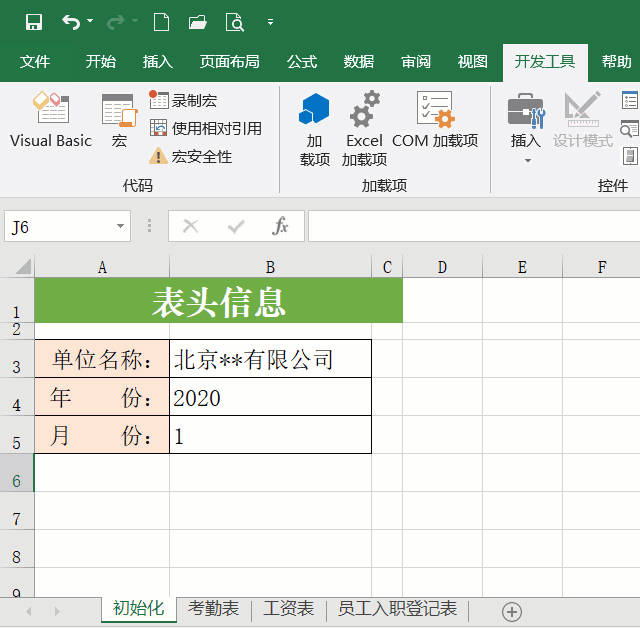
Task: Click the Run Dialog icon in 控件 group
Action: 630,156
